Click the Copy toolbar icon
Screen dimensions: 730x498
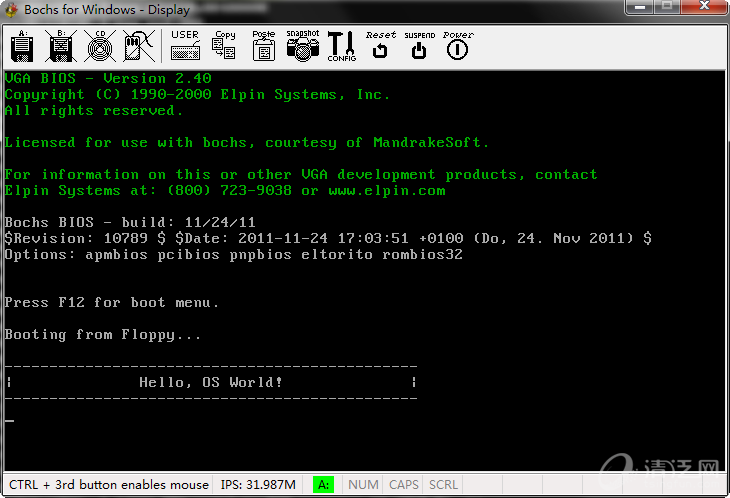[224, 46]
